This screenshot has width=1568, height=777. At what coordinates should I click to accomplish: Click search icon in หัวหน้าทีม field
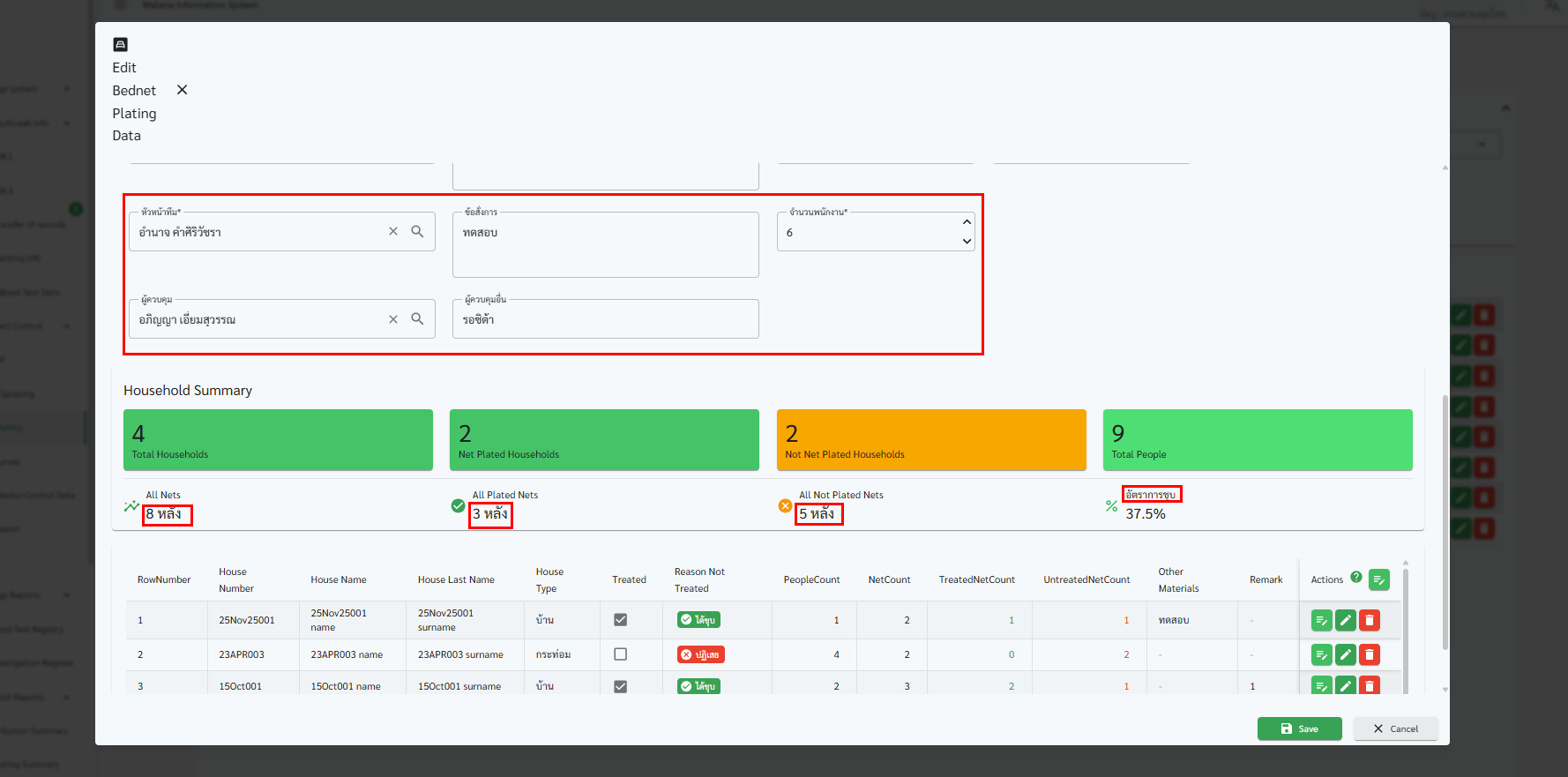tap(417, 231)
